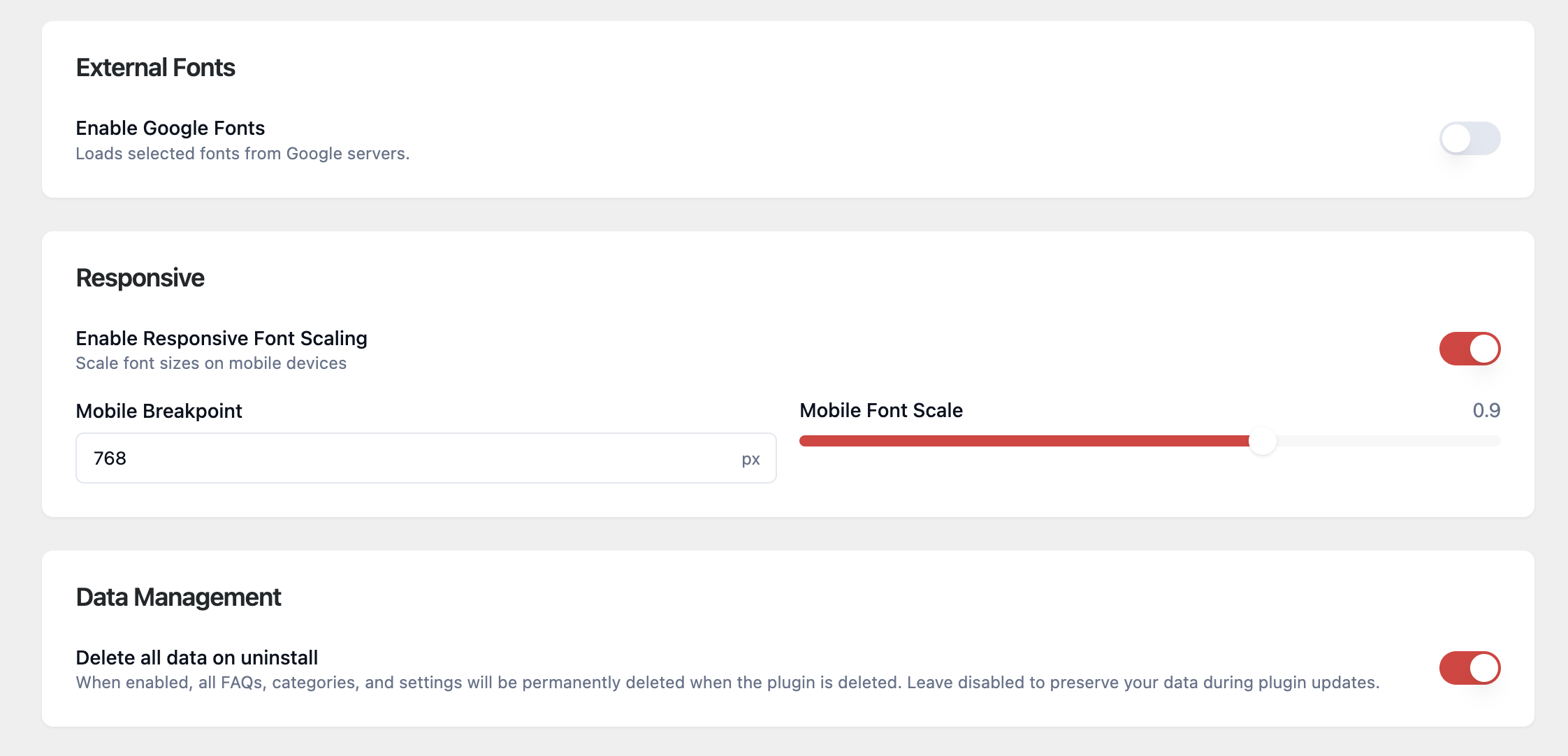Screen dimensions: 1568x756
Task: Click the px unit suffix in breakpoint field
Action: pos(750,459)
